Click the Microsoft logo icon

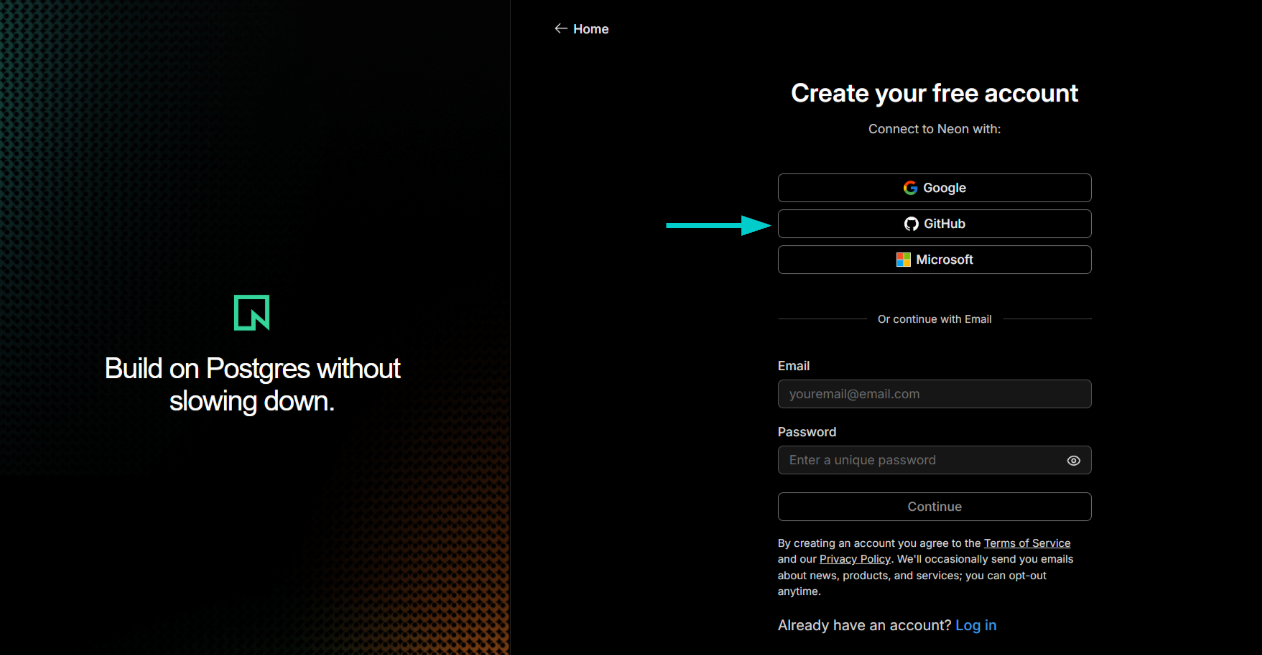[x=902, y=259]
